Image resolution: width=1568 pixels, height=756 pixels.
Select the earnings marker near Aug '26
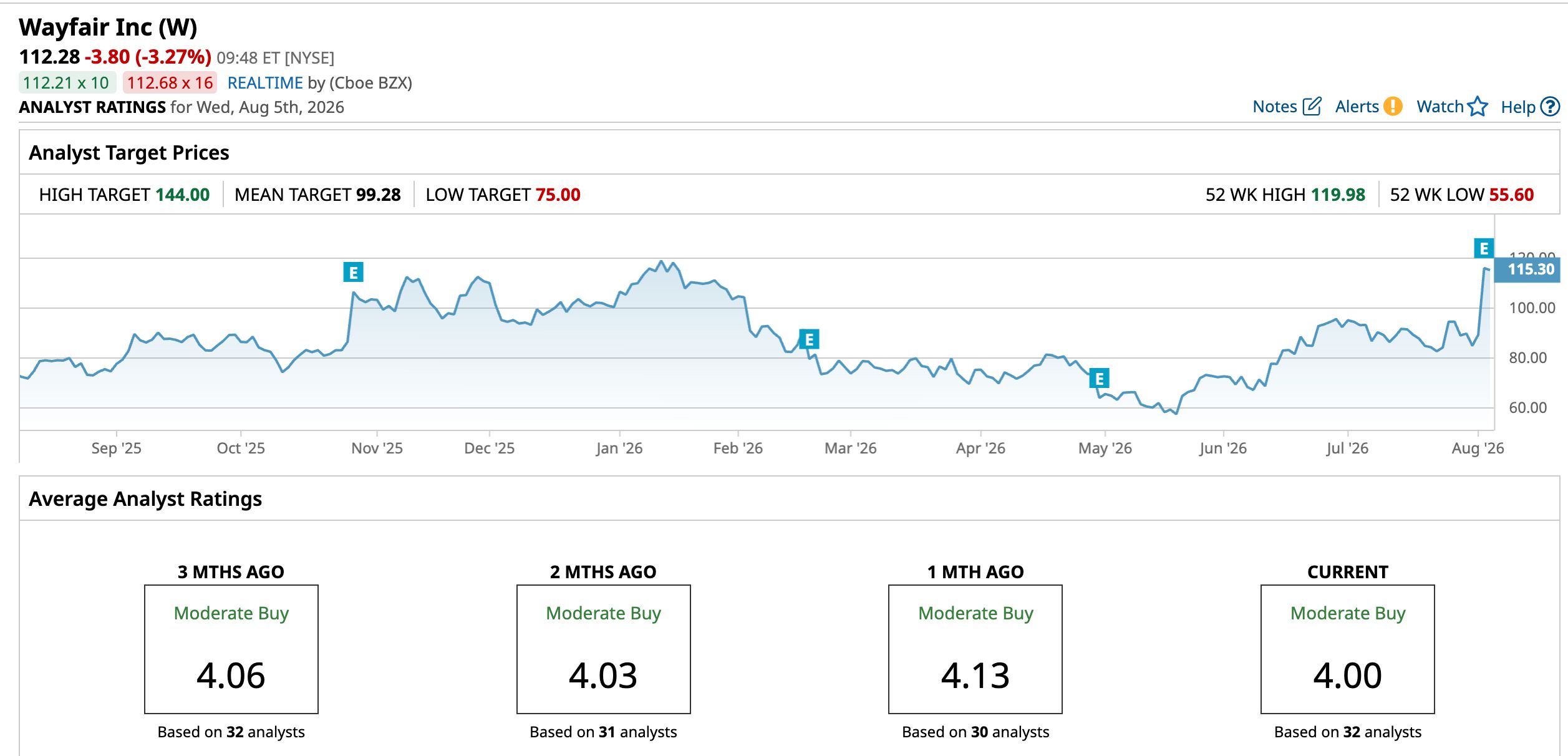pyautogui.click(x=1484, y=248)
